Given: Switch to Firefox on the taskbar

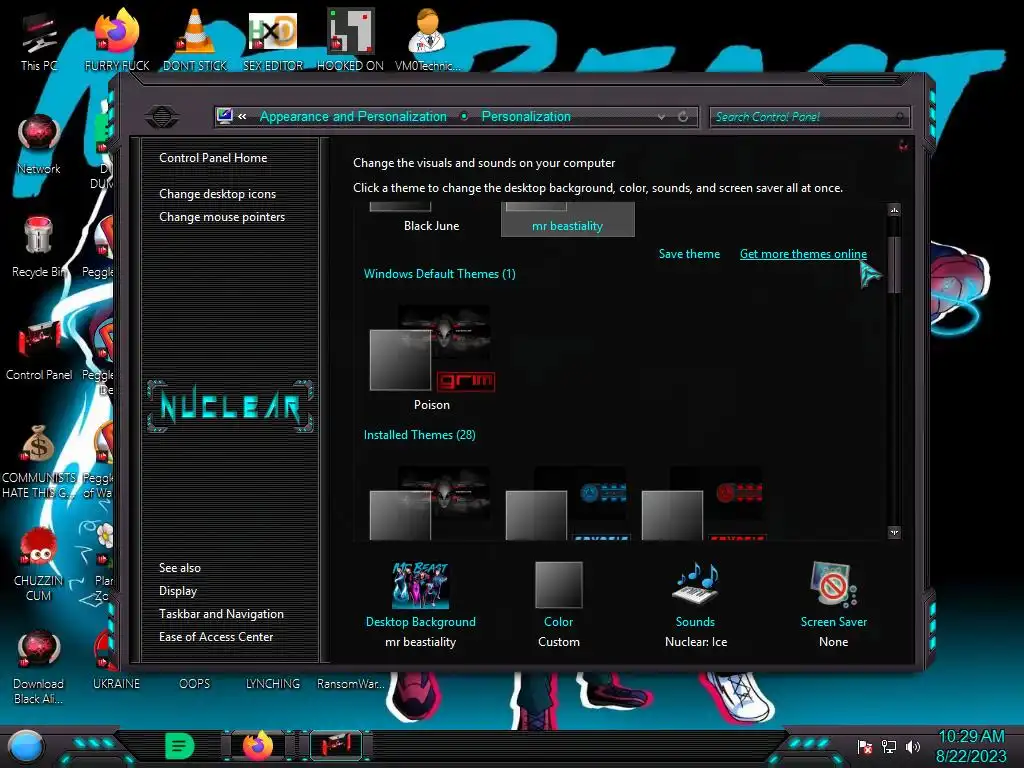Looking at the screenshot, I should 258,746.
